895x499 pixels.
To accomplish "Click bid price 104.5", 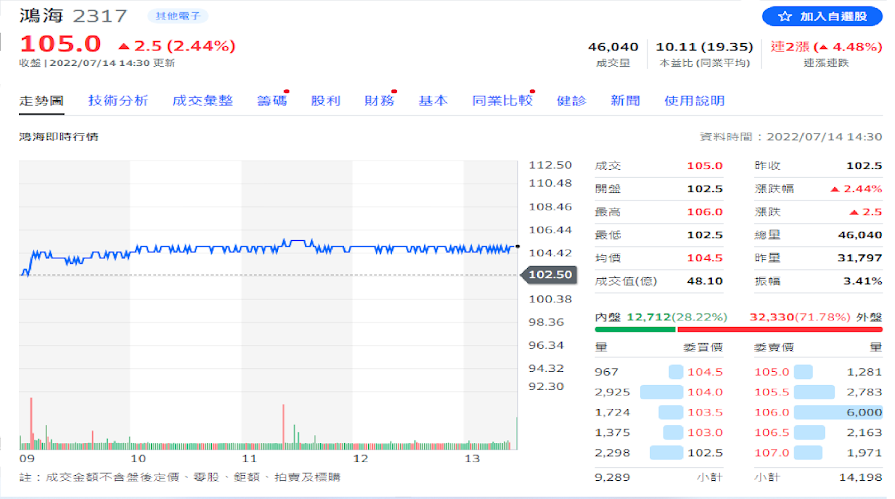I will (x=705, y=372).
